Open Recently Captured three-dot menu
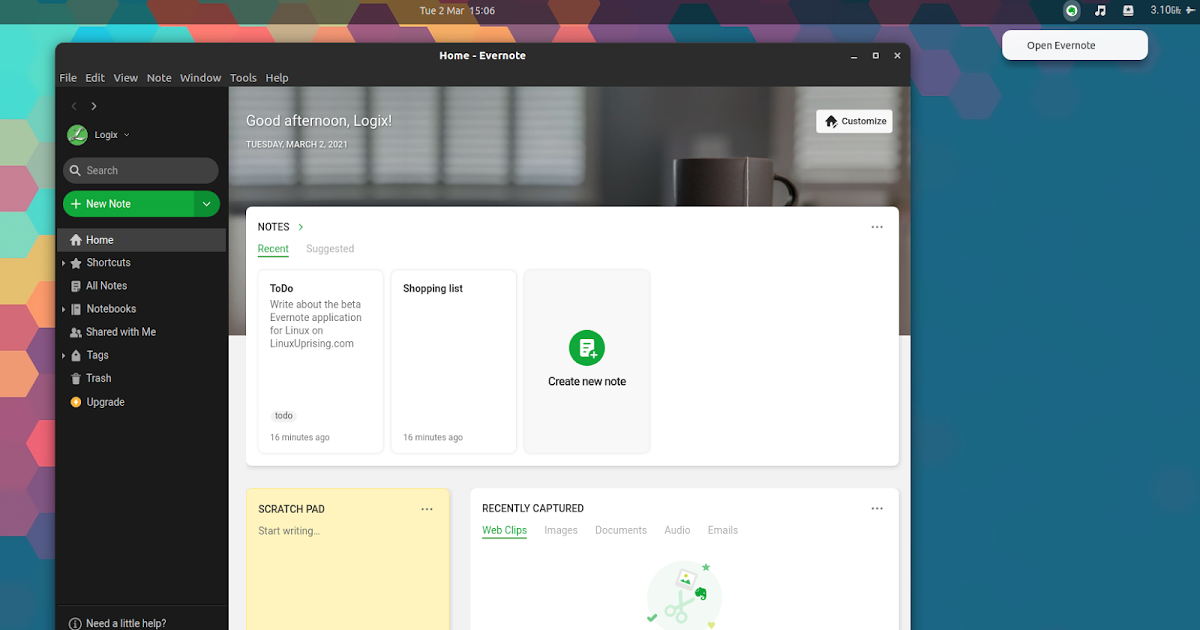Image resolution: width=1200 pixels, height=630 pixels. (x=877, y=509)
